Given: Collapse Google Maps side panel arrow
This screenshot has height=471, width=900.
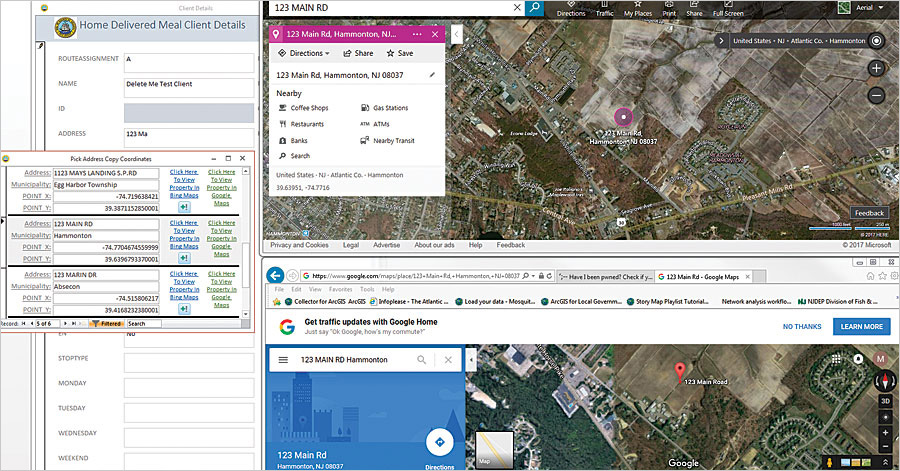Looking at the screenshot, I should 471,360.
